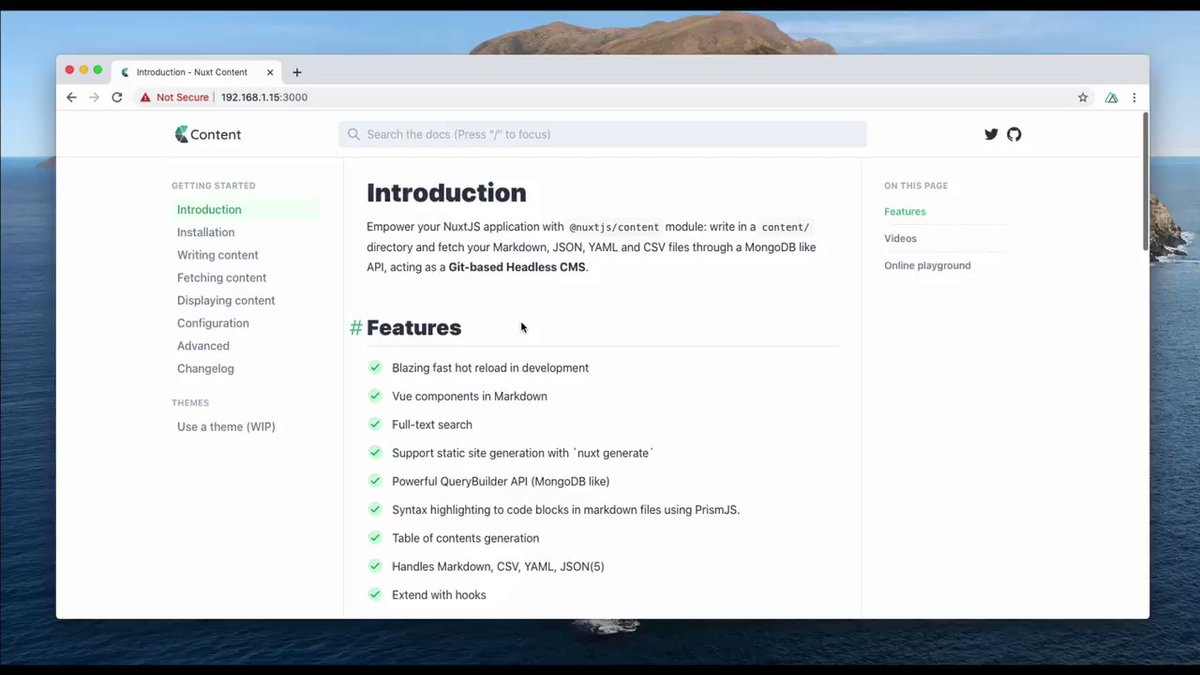The width and height of the screenshot is (1200, 675).
Task: Go back with browser back arrow
Action: pos(71,97)
